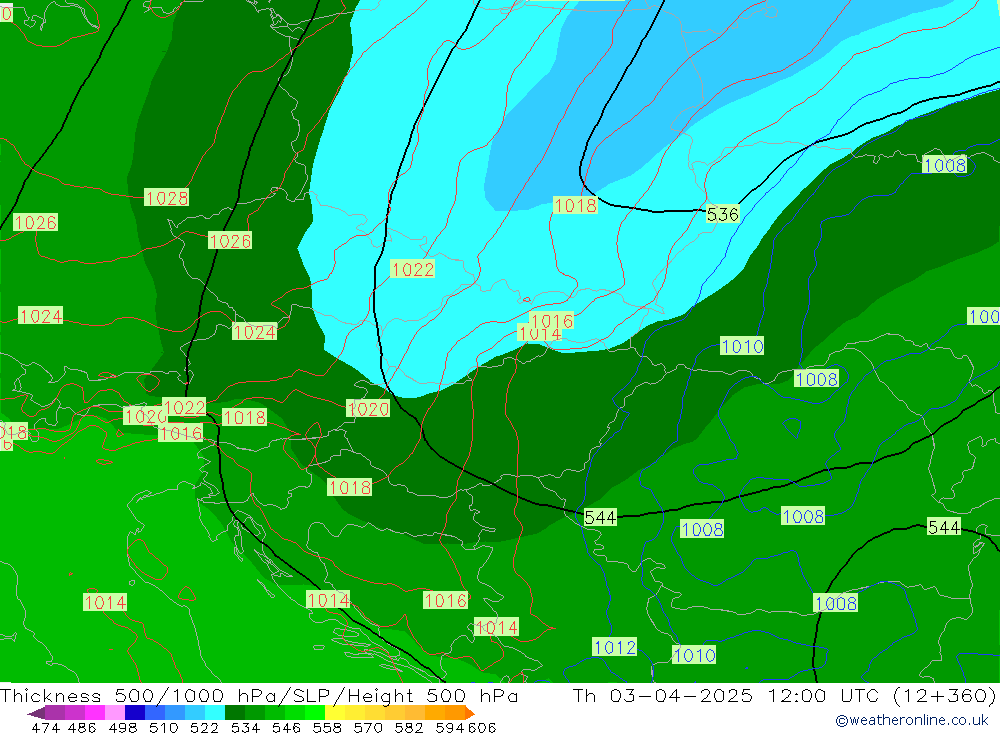Click the forecast date 'Th 03-04-2025'

pos(663,695)
